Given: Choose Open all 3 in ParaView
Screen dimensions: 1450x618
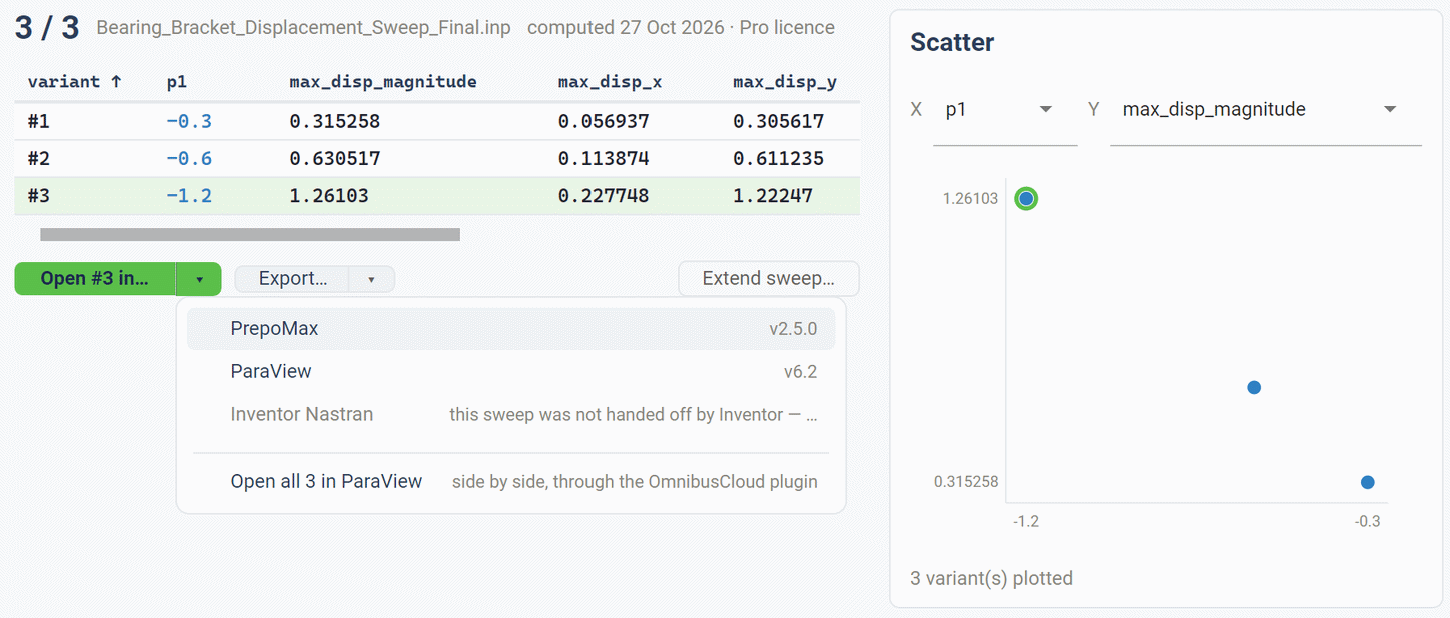Looking at the screenshot, I should pos(511,482).
